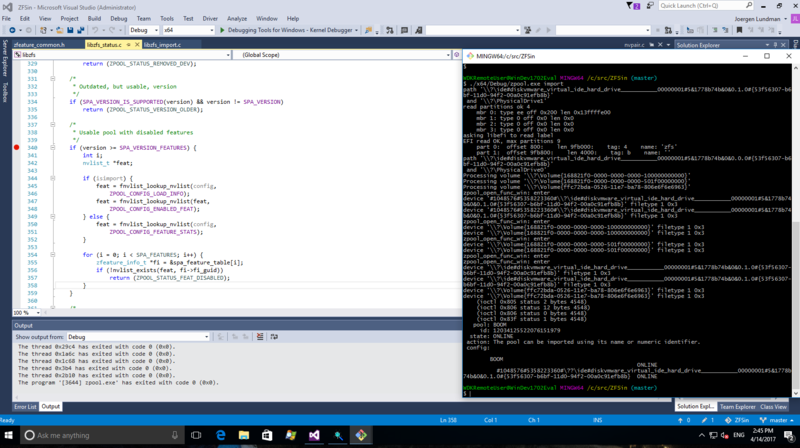The image size is (800, 448).
Task: Click the Quick Launch search box
Action: [705, 6]
